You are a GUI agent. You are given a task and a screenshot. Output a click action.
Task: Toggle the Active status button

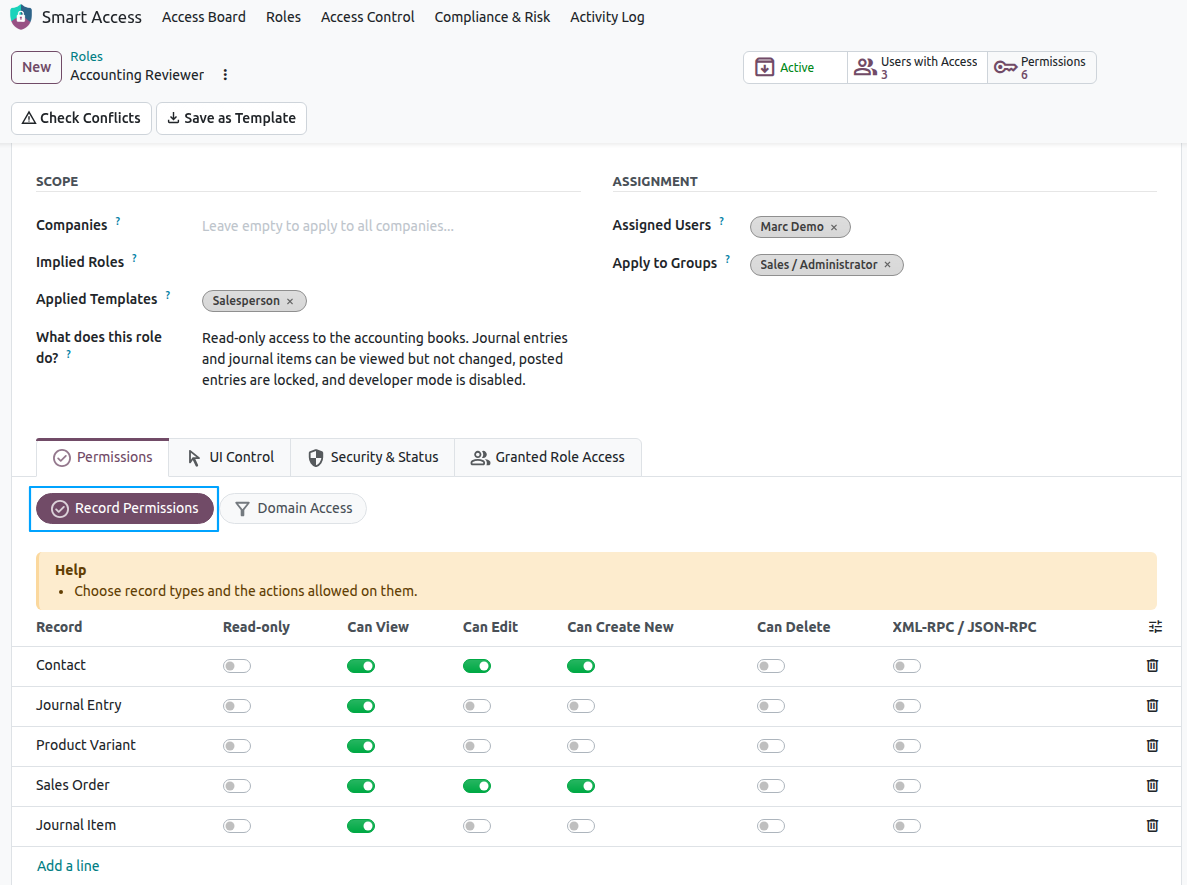click(x=795, y=67)
